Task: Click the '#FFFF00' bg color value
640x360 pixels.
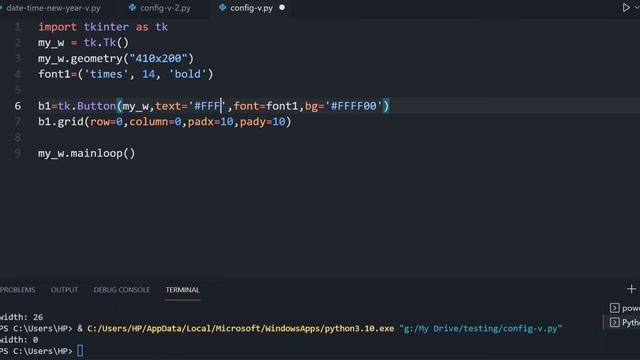Action: tap(354, 106)
